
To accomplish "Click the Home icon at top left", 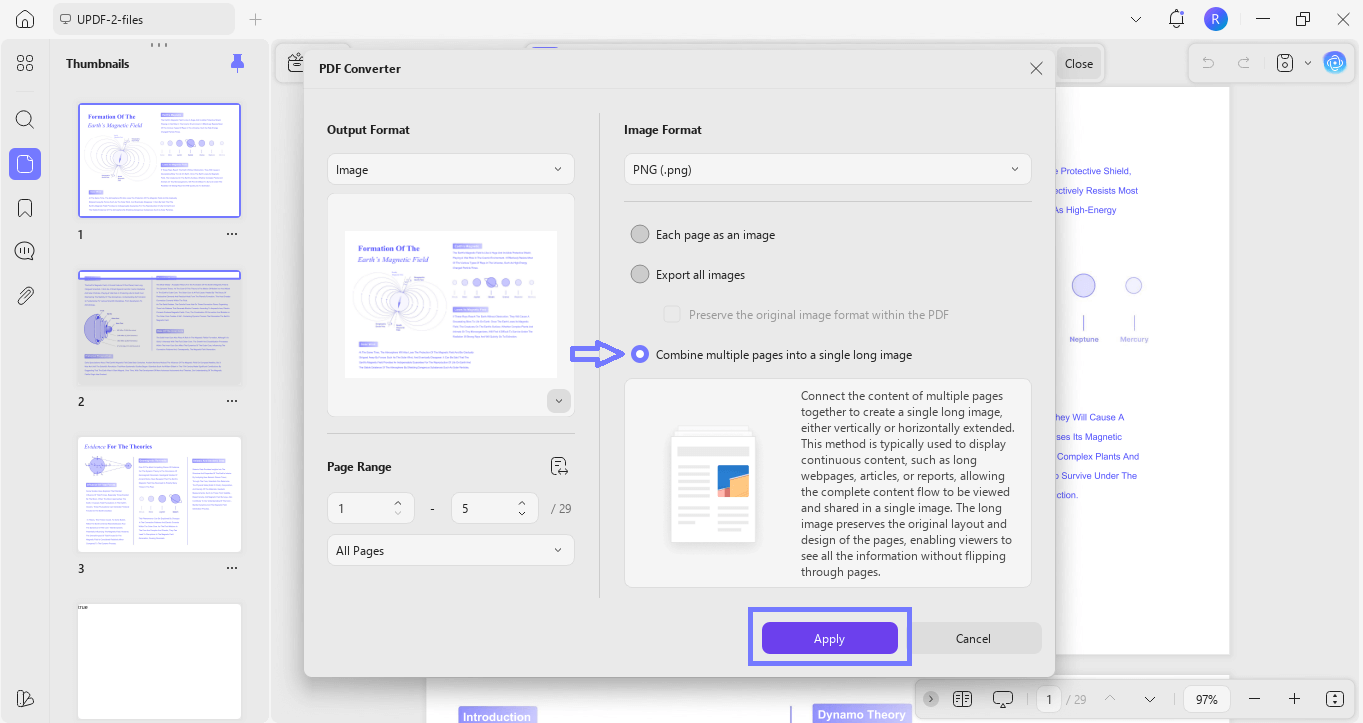I will coord(25,18).
